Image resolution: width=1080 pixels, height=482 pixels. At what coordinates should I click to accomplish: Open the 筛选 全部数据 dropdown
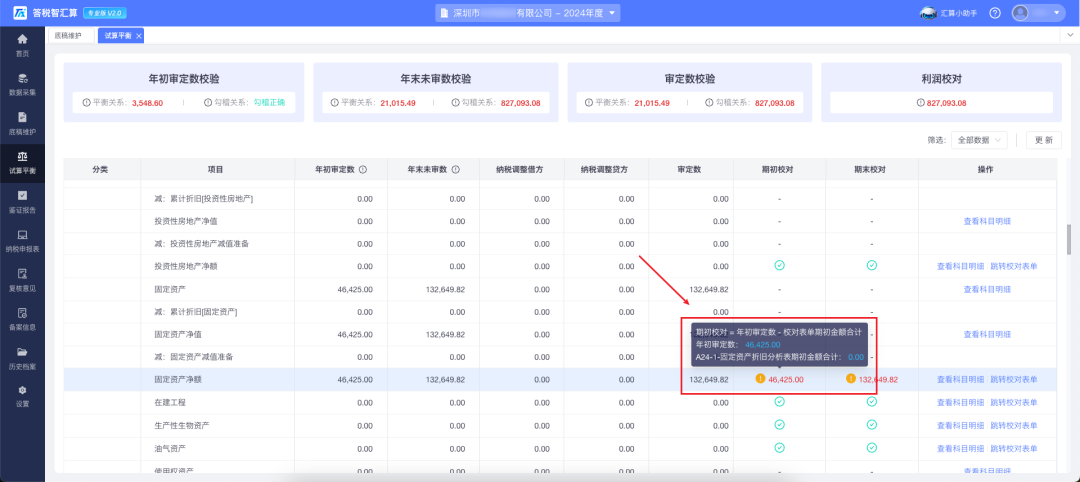point(979,140)
